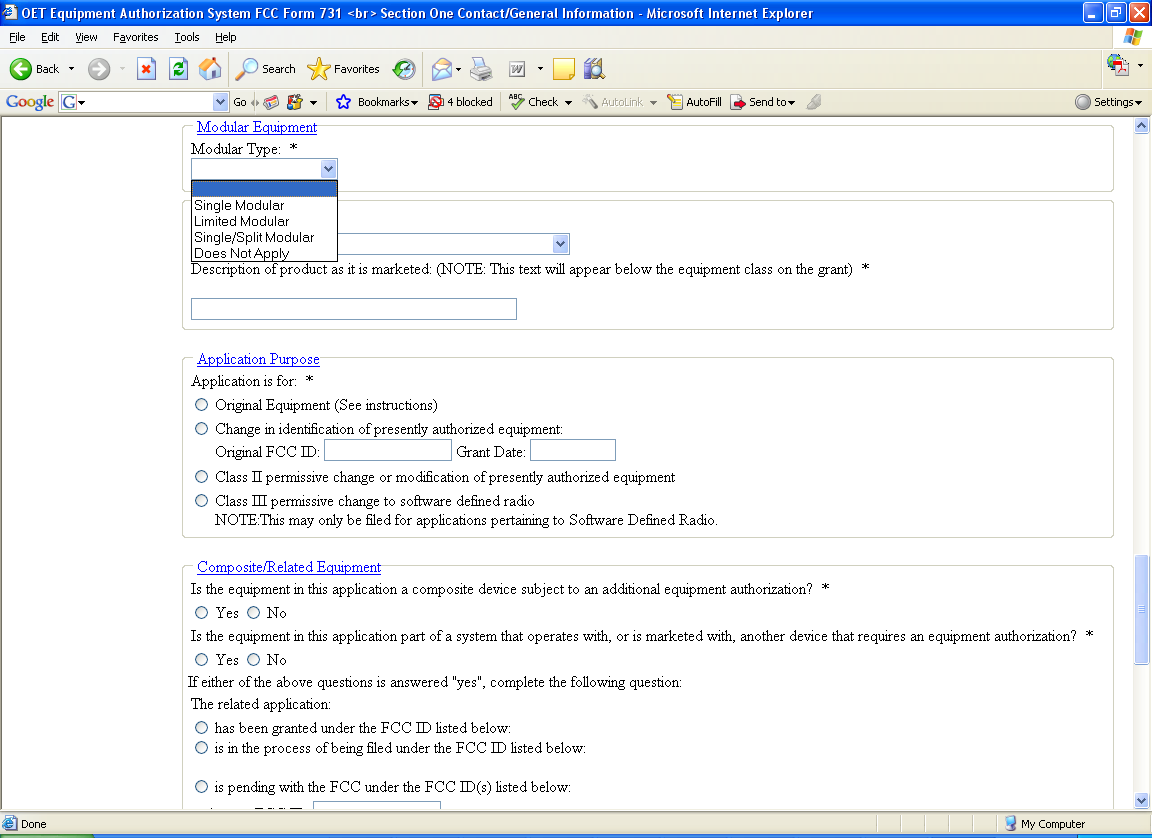Click the scrollbar up arrow
This screenshot has width=1152, height=838.
click(x=1141, y=126)
